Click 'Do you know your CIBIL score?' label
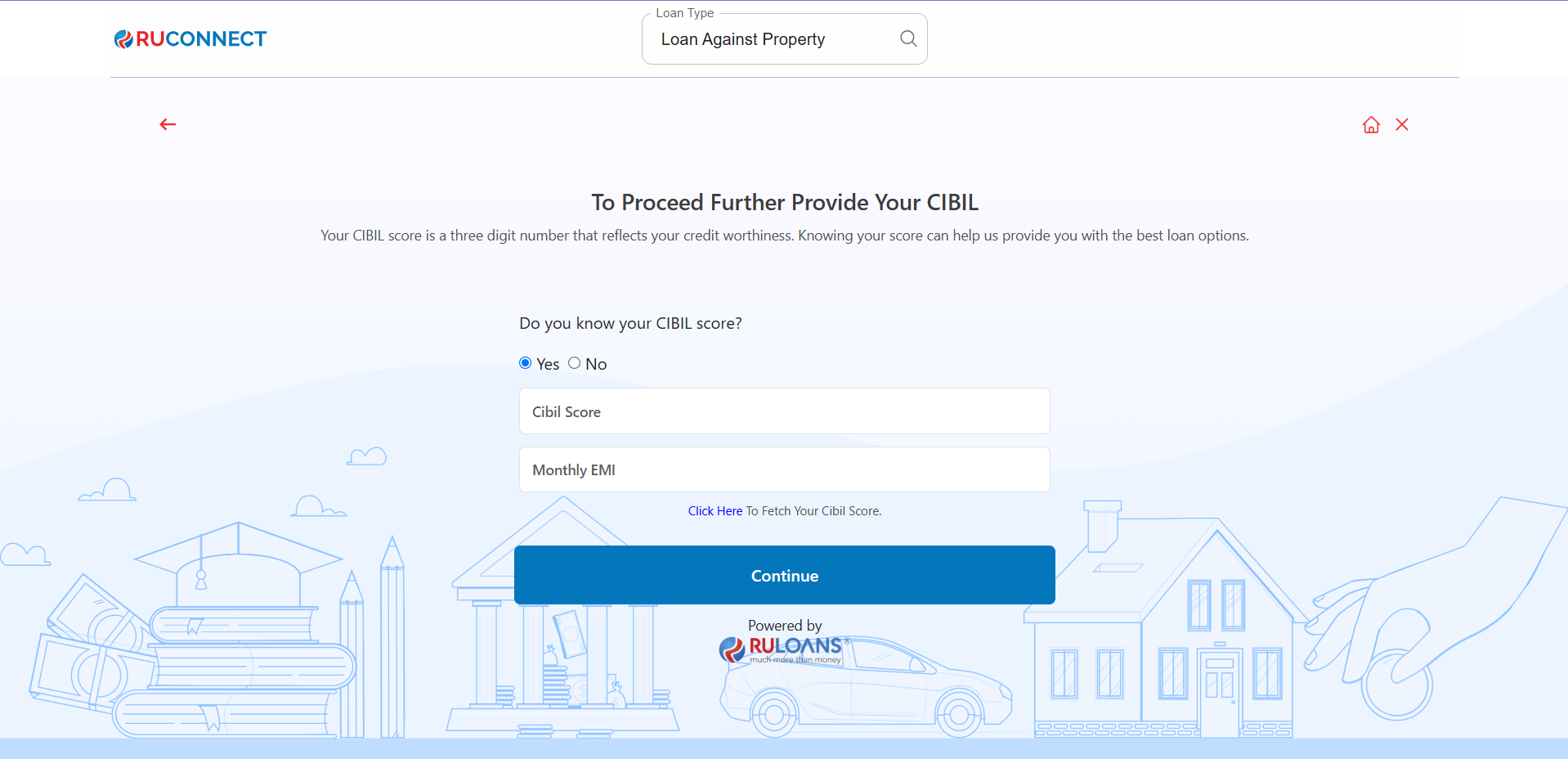 click(x=630, y=323)
